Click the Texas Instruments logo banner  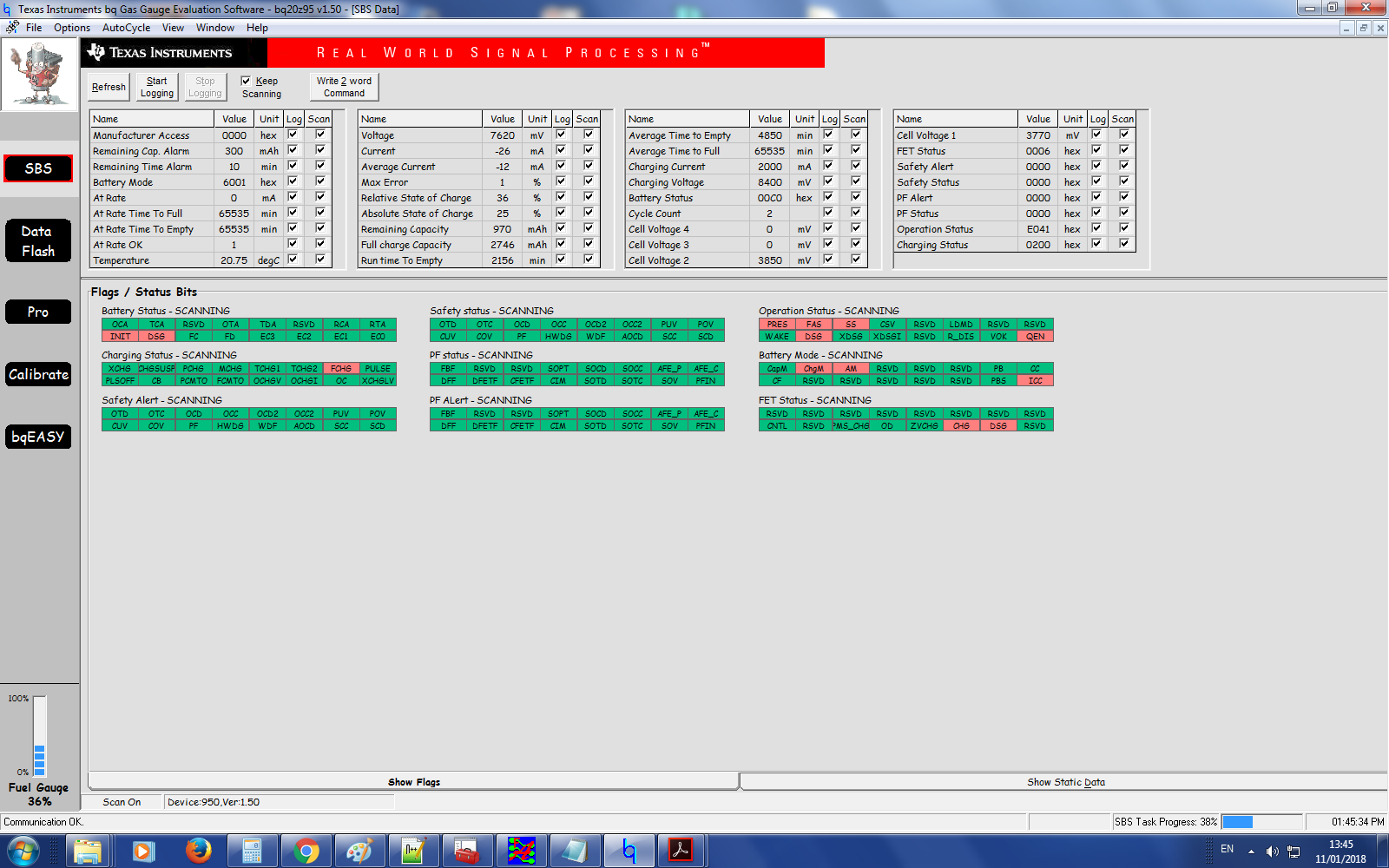(x=174, y=53)
